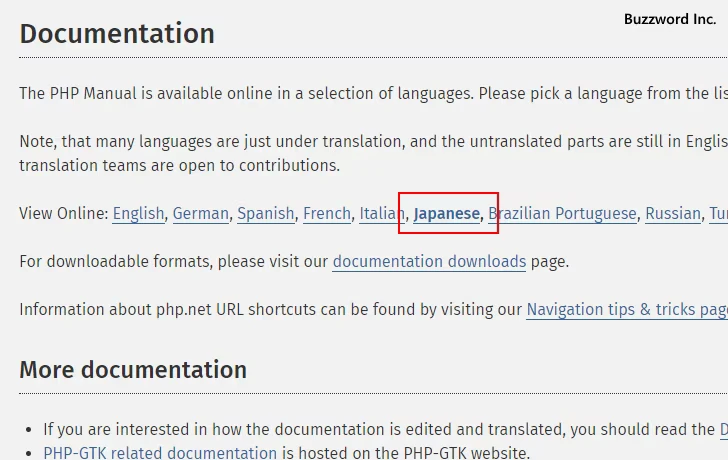Viewport: 728px width, 460px height.
Task: Open Navigation tips & tricks page
Action: (627, 310)
